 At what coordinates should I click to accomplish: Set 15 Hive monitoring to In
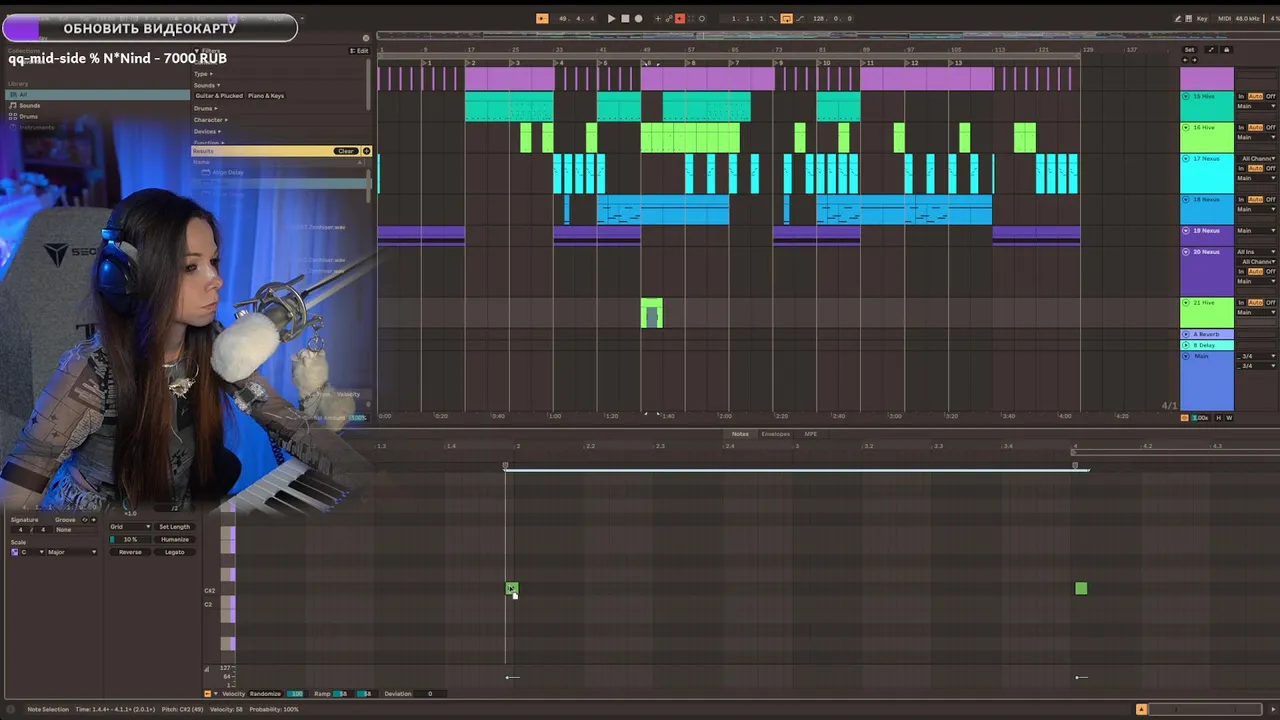tap(1241, 96)
